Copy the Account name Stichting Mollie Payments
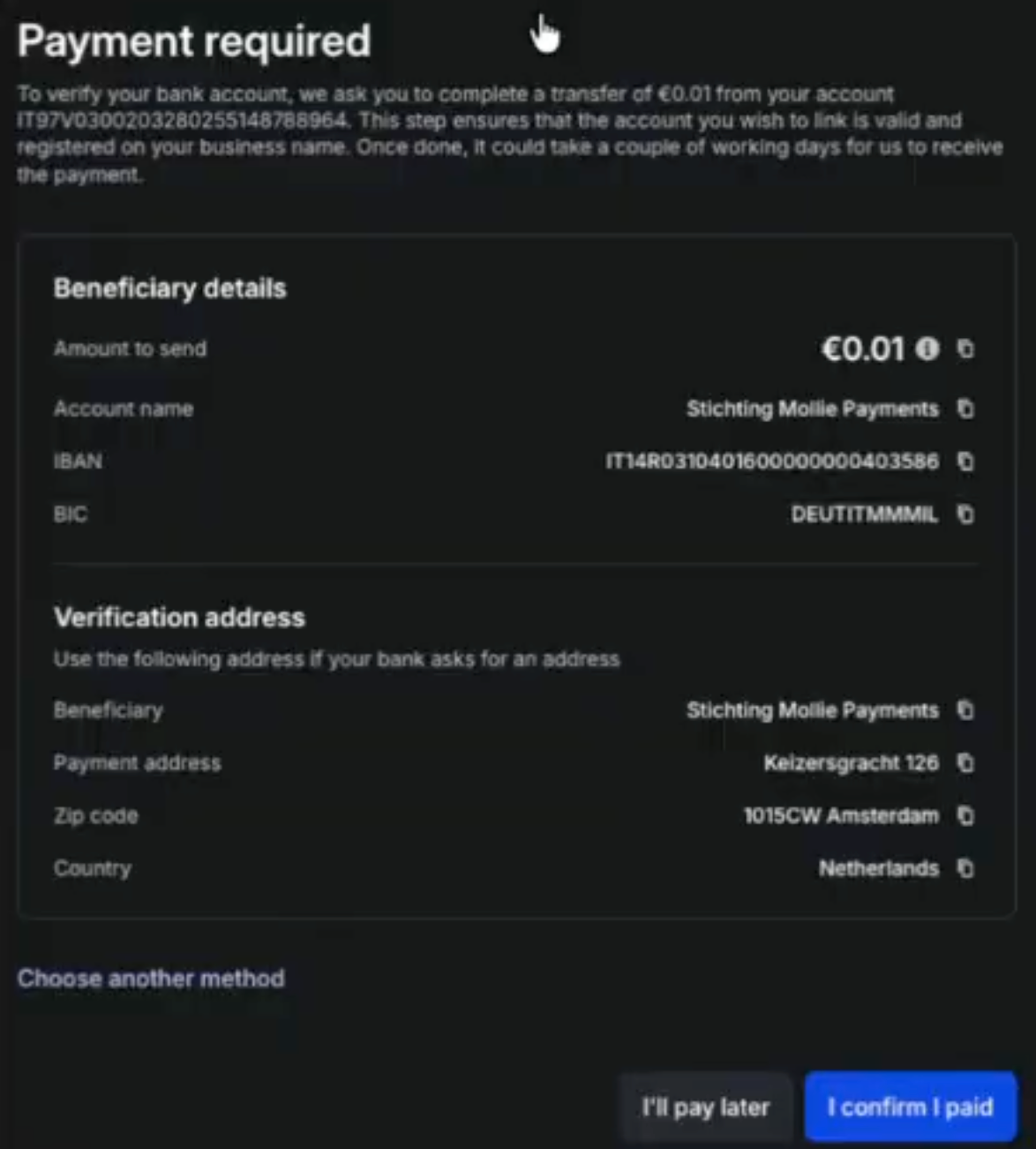This screenshot has width=1036, height=1149. pyautogui.click(x=965, y=409)
